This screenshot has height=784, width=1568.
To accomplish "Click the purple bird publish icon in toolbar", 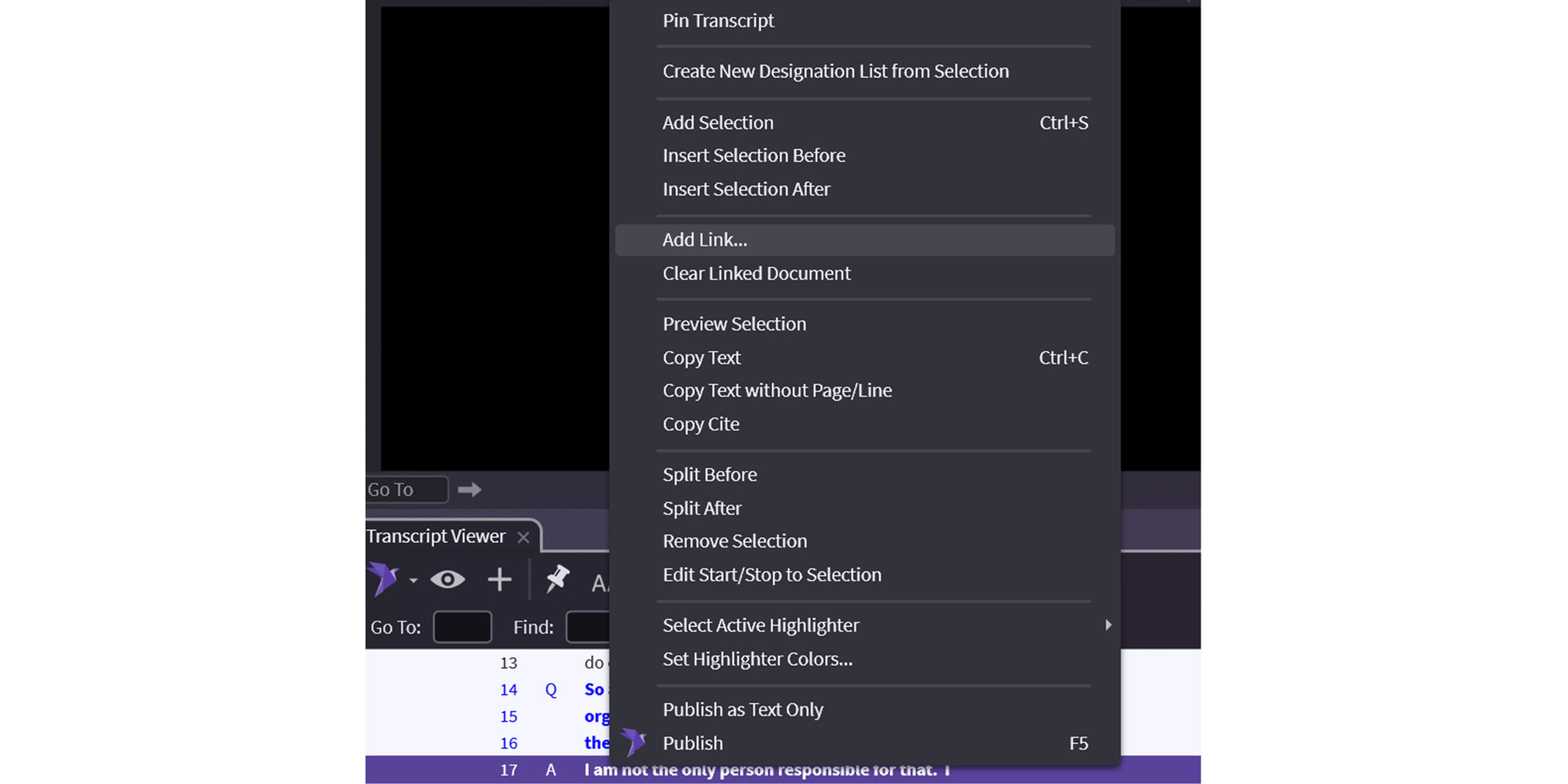I will point(382,578).
